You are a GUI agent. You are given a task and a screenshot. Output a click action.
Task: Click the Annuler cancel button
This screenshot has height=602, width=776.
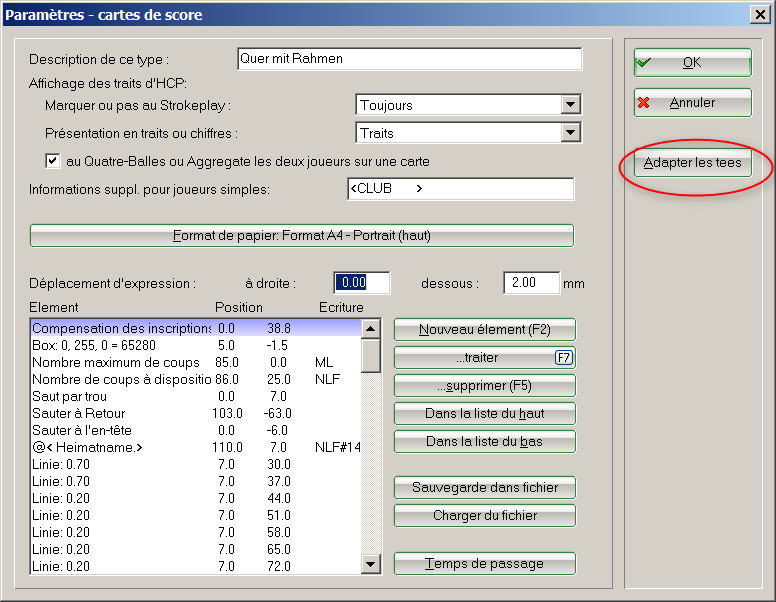pos(692,102)
